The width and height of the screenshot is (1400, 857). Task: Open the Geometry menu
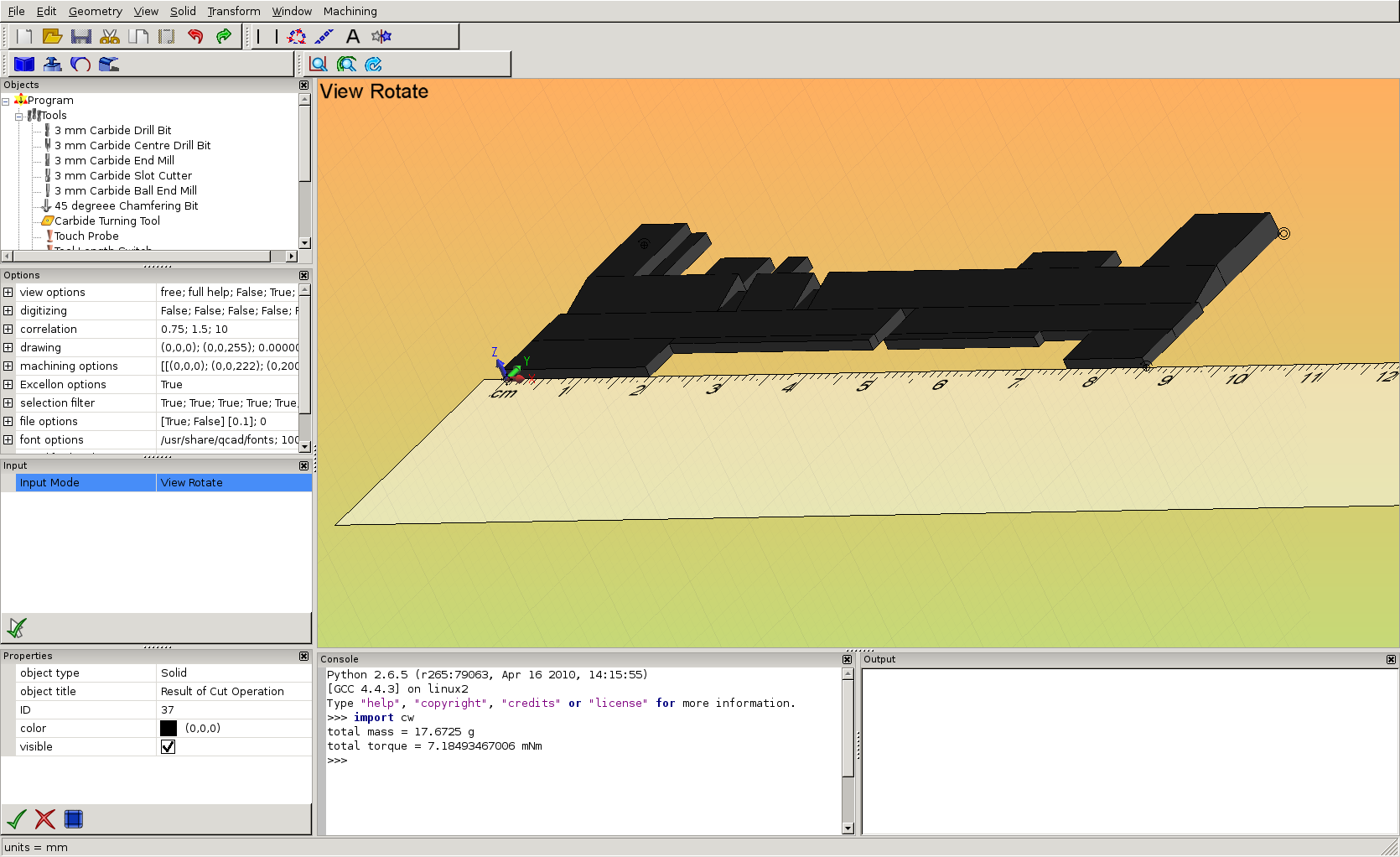click(x=95, y=11)
